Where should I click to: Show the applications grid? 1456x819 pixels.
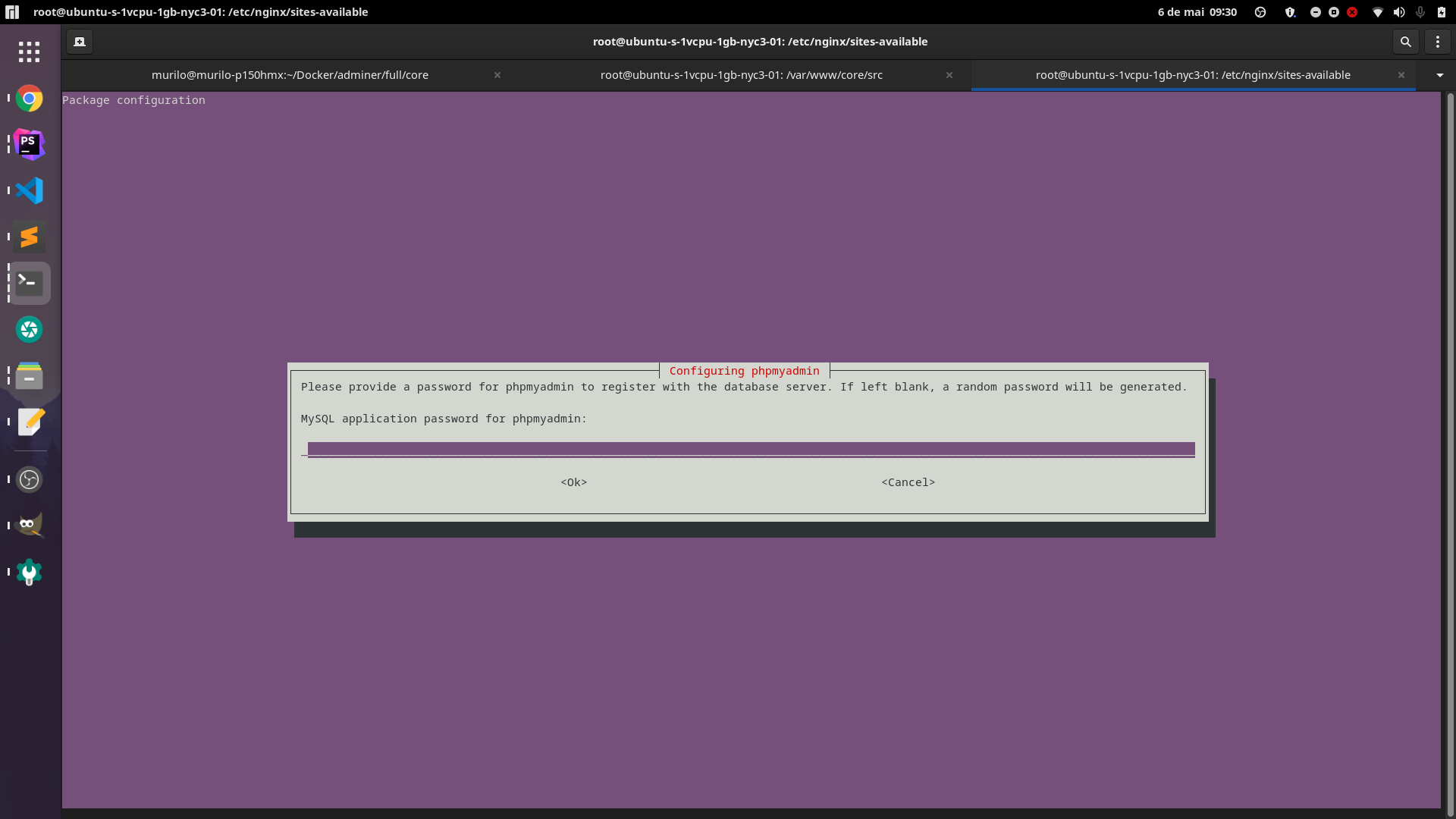pos(29,52)
